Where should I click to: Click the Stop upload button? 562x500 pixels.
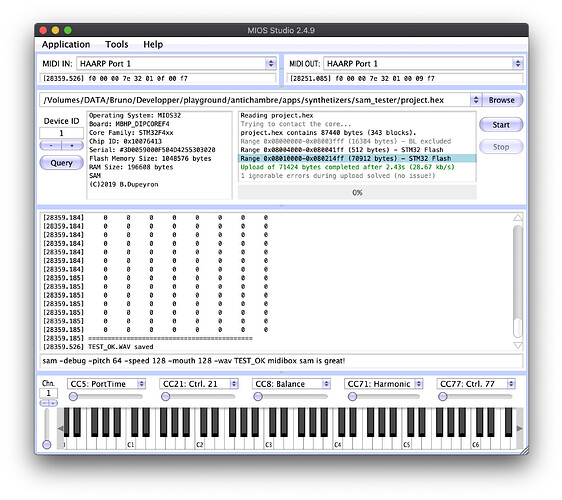click(501, 147)
